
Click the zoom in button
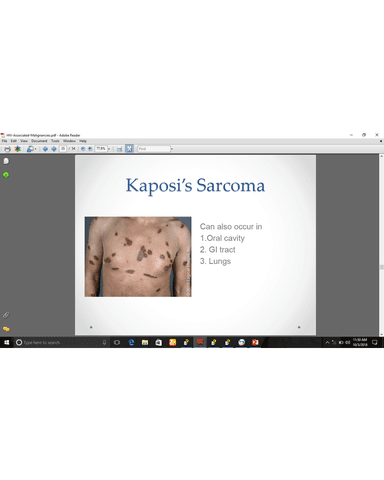coord(90,149)
